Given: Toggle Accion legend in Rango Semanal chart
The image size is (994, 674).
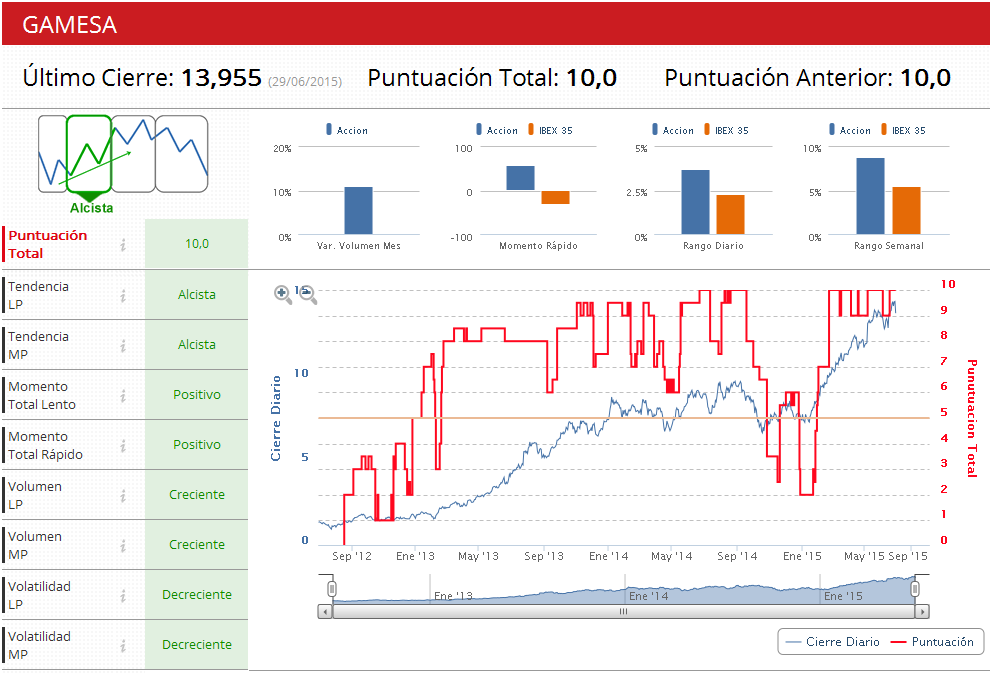Looking at the screenshot, I should (x=850, y=130).
